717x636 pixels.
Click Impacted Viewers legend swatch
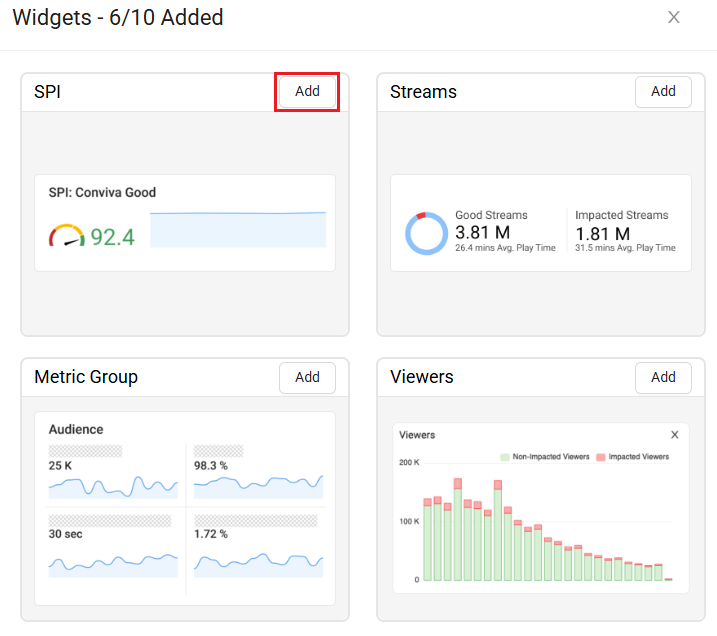click(x=601, y=457)
